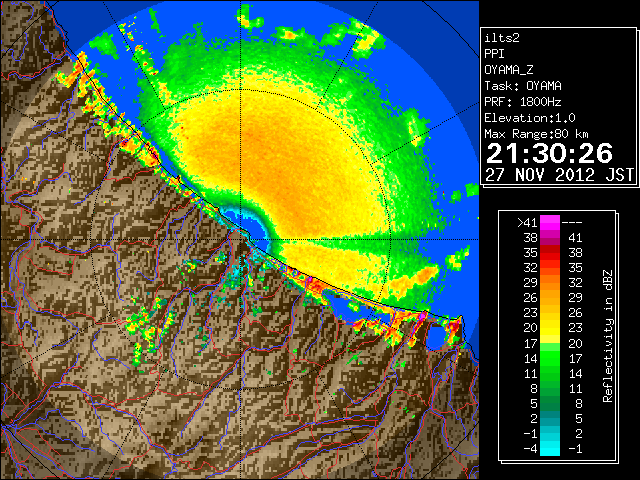Click the 'Max Range:80 km' line
The width and height of the screenshot is (640, 480).
tap(536, 134)
